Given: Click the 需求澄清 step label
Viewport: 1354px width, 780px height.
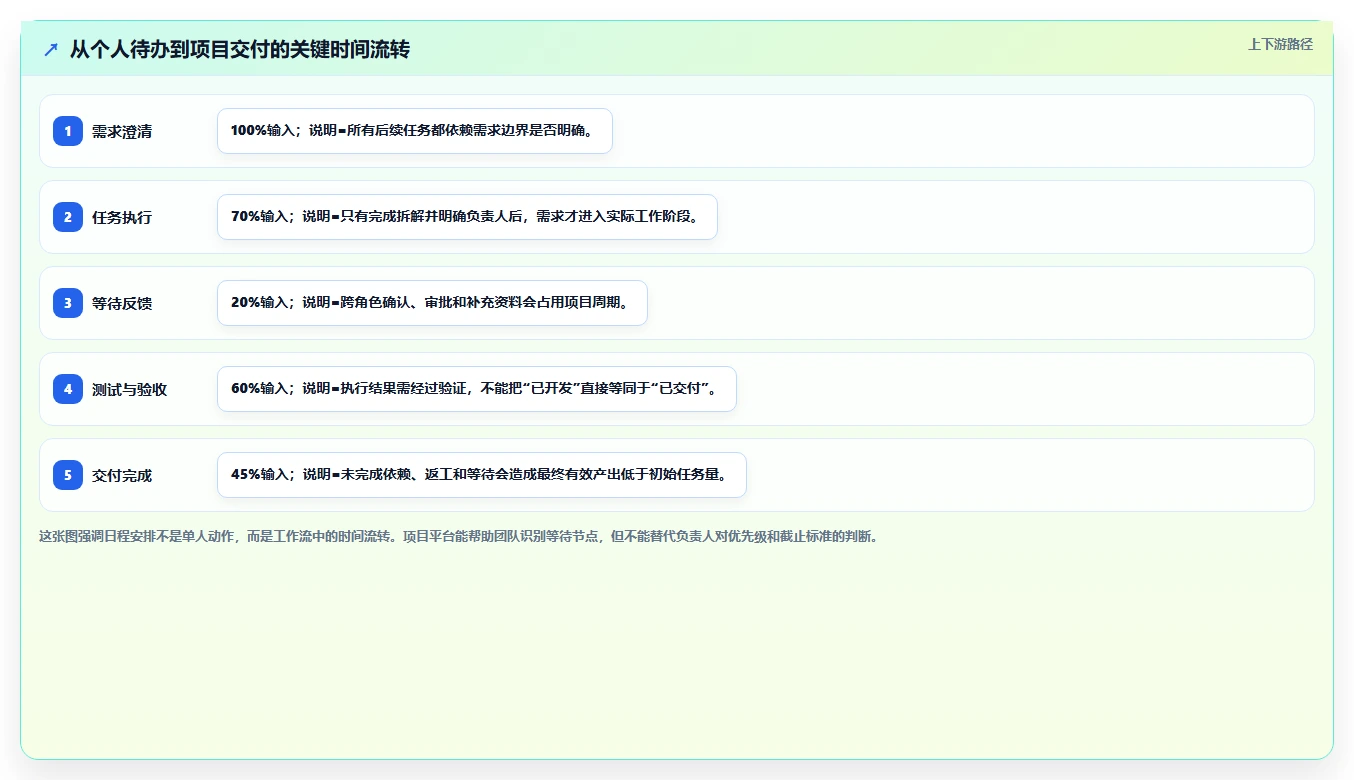Looking at the screenshot, I should [x=122, y=131].
